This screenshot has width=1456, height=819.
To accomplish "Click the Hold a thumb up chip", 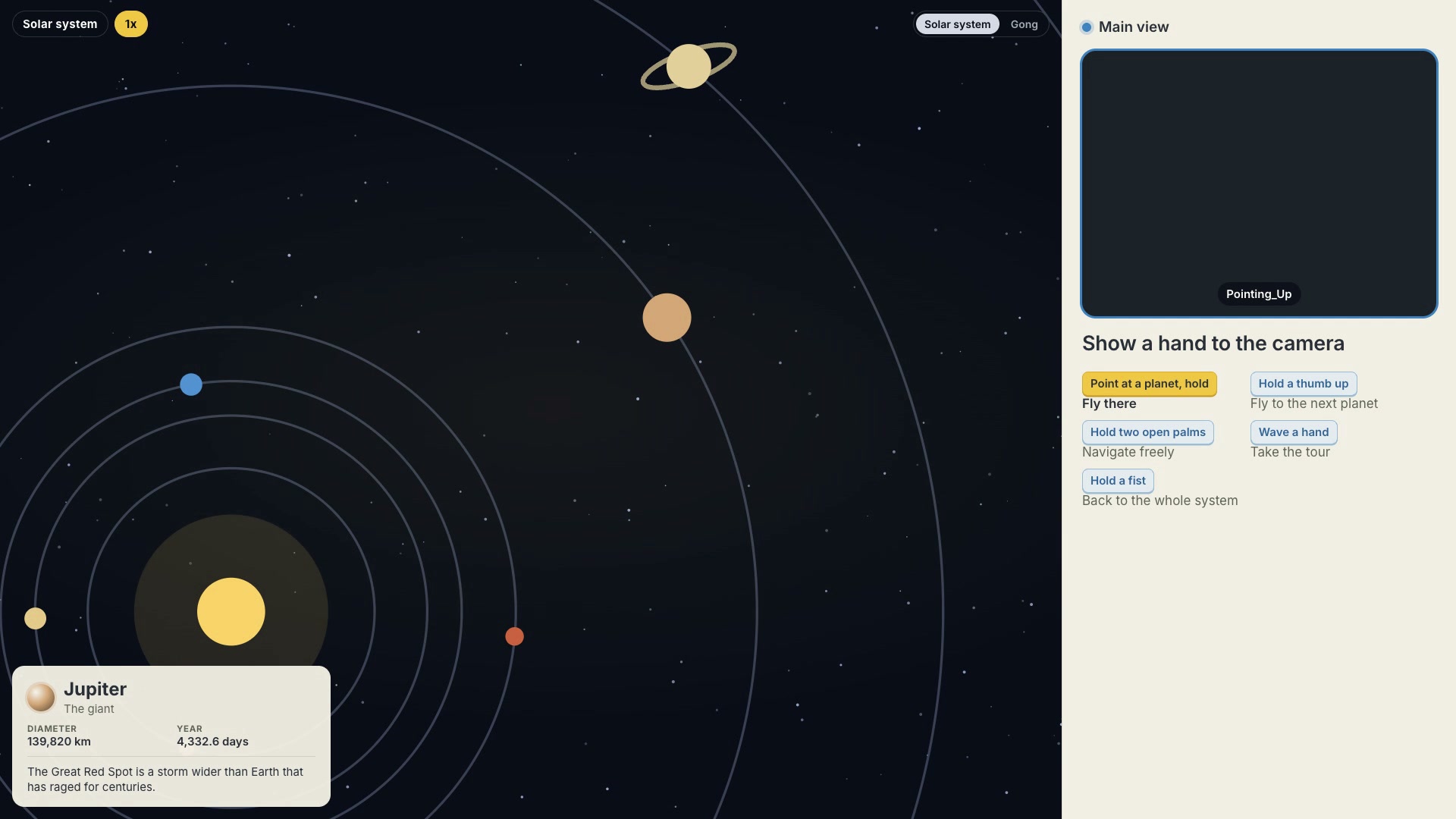I will coord(1303,384).
